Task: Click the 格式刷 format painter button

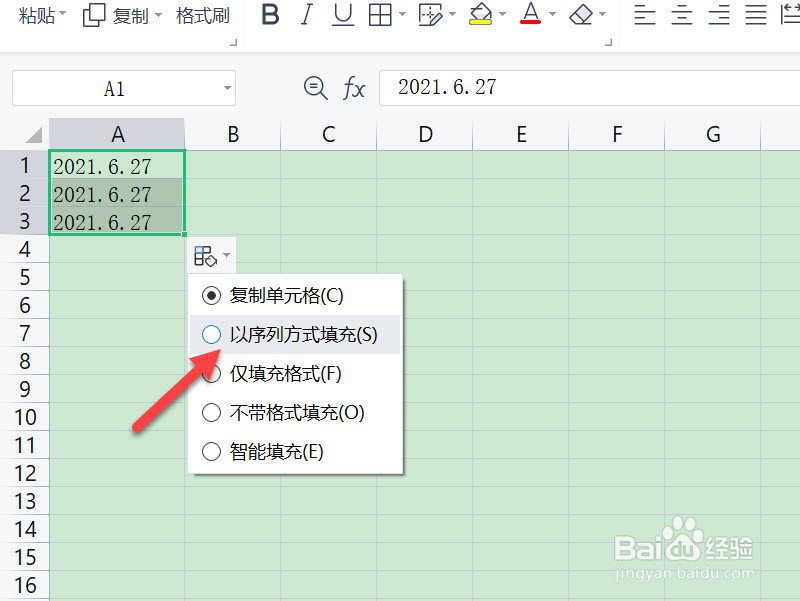Action: [x=203, y=16]
